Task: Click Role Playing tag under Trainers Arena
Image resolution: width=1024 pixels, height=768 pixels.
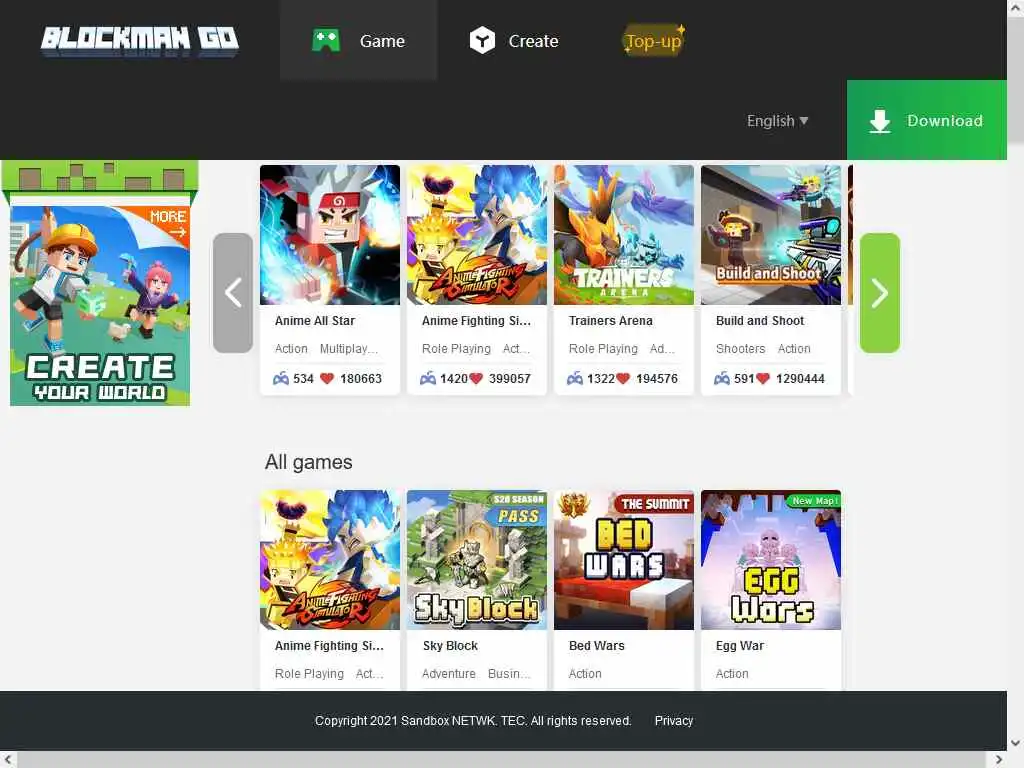Action: tap(603, 349)
